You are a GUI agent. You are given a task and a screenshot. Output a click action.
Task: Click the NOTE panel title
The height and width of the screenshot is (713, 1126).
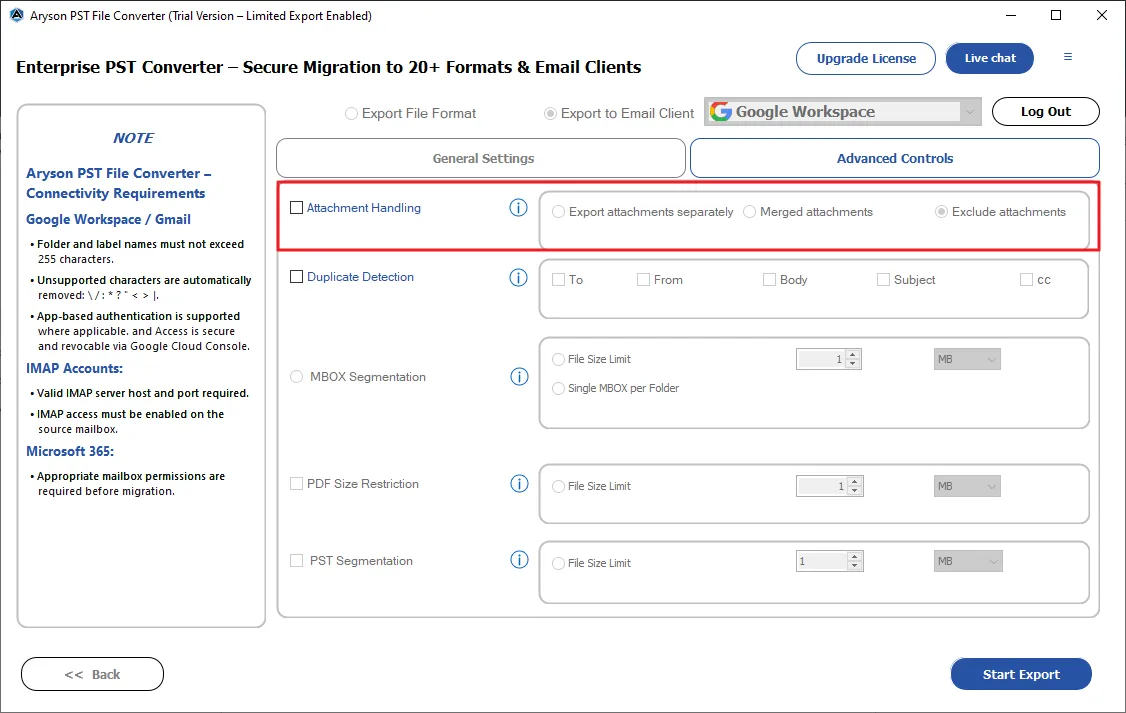pos(134,138)
